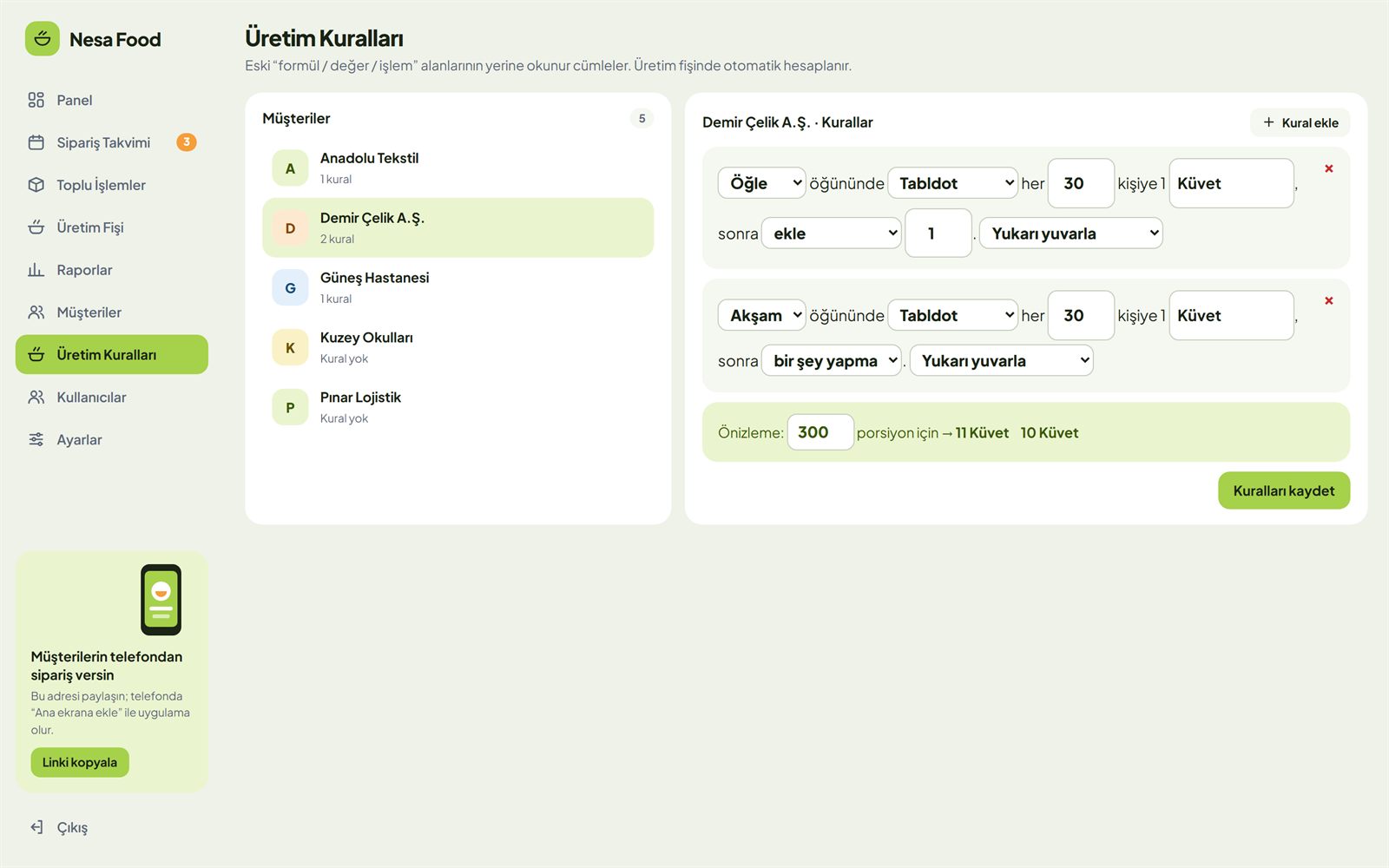Screen dimensions: 1389x868
Task: Open Tabldot dropdown in Öğle rule
Action: [952, 183]
